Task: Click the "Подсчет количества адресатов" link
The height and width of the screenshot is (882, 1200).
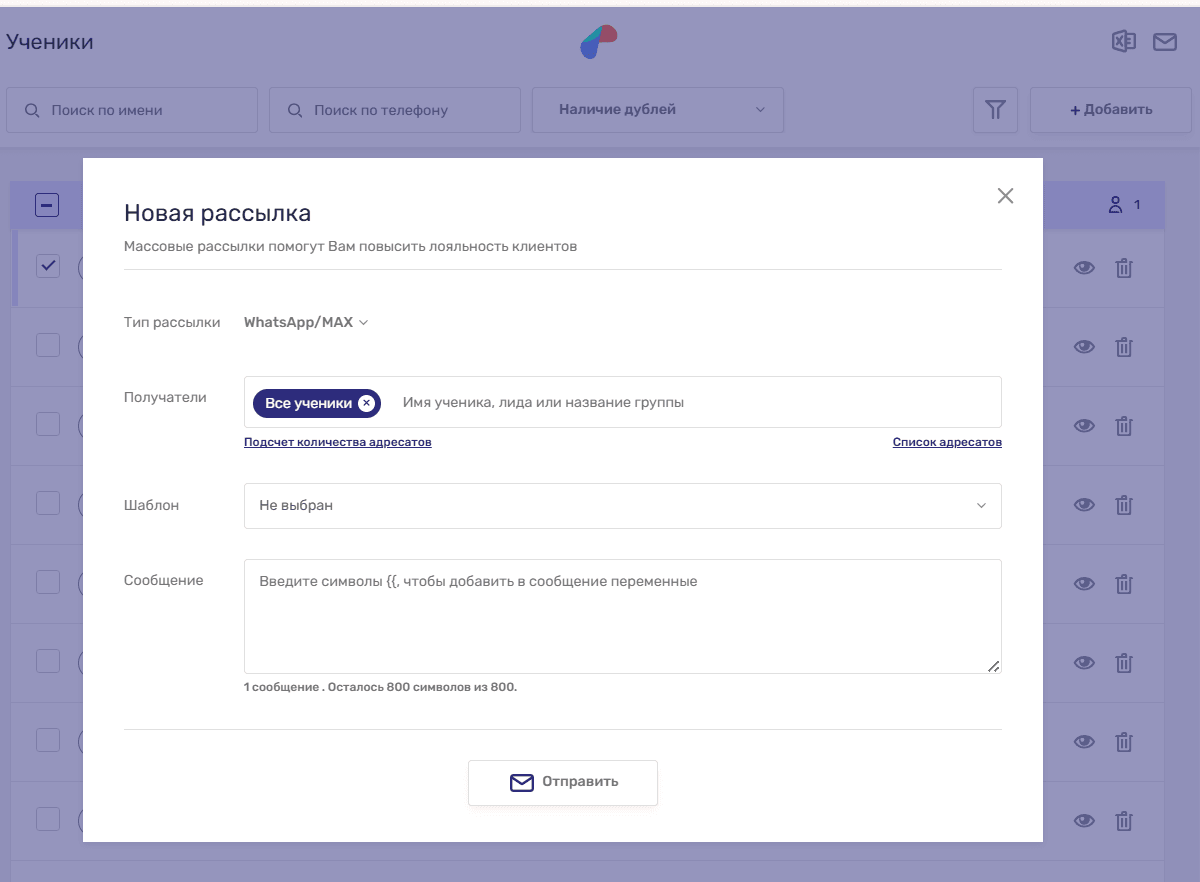Action: coord(338,442)
